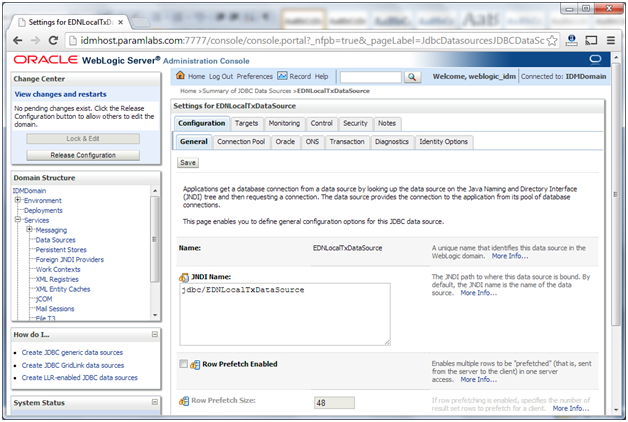The image size is (628, 422).
Task: Click the Oracle logo in header
Action: [x=46, y=60]
